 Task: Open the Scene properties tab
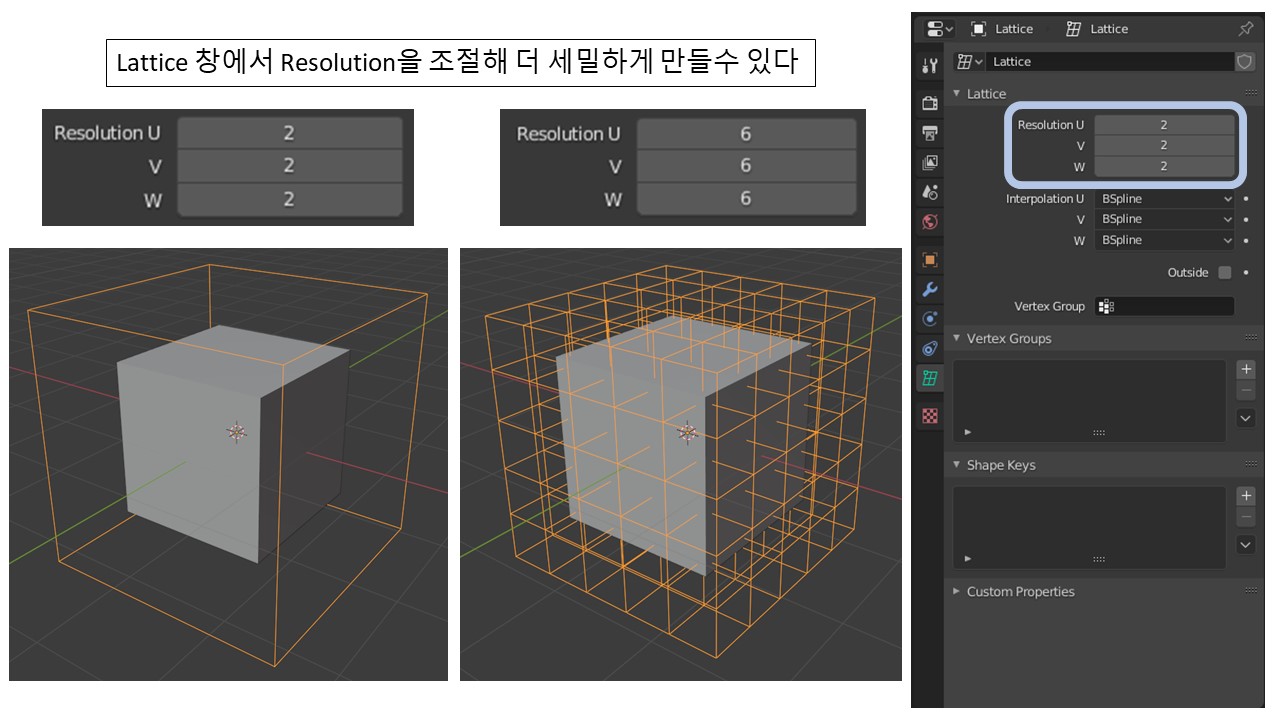point(929,192)
